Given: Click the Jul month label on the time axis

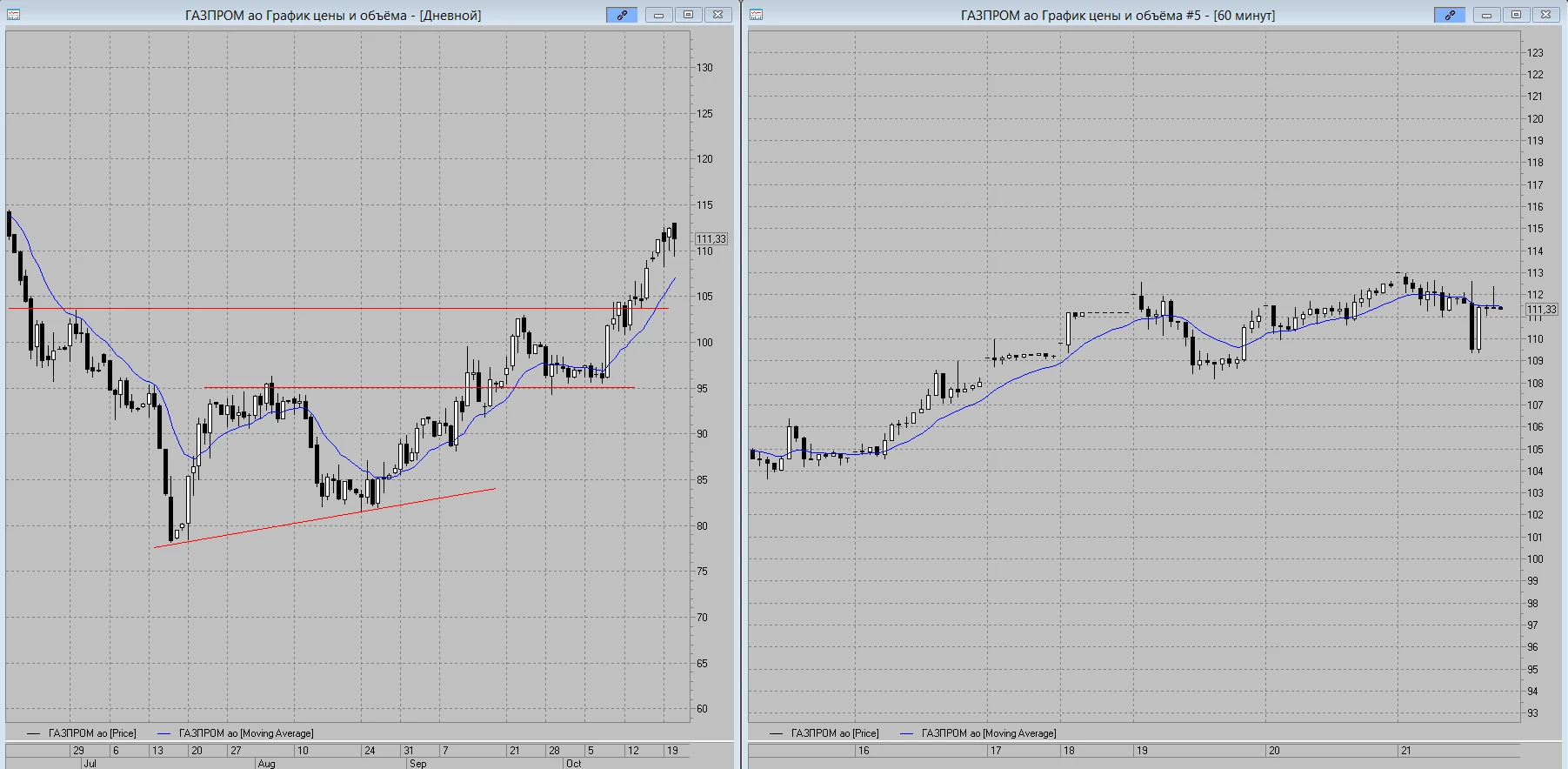Looking at the screenshot, I should tap(90, 764).
